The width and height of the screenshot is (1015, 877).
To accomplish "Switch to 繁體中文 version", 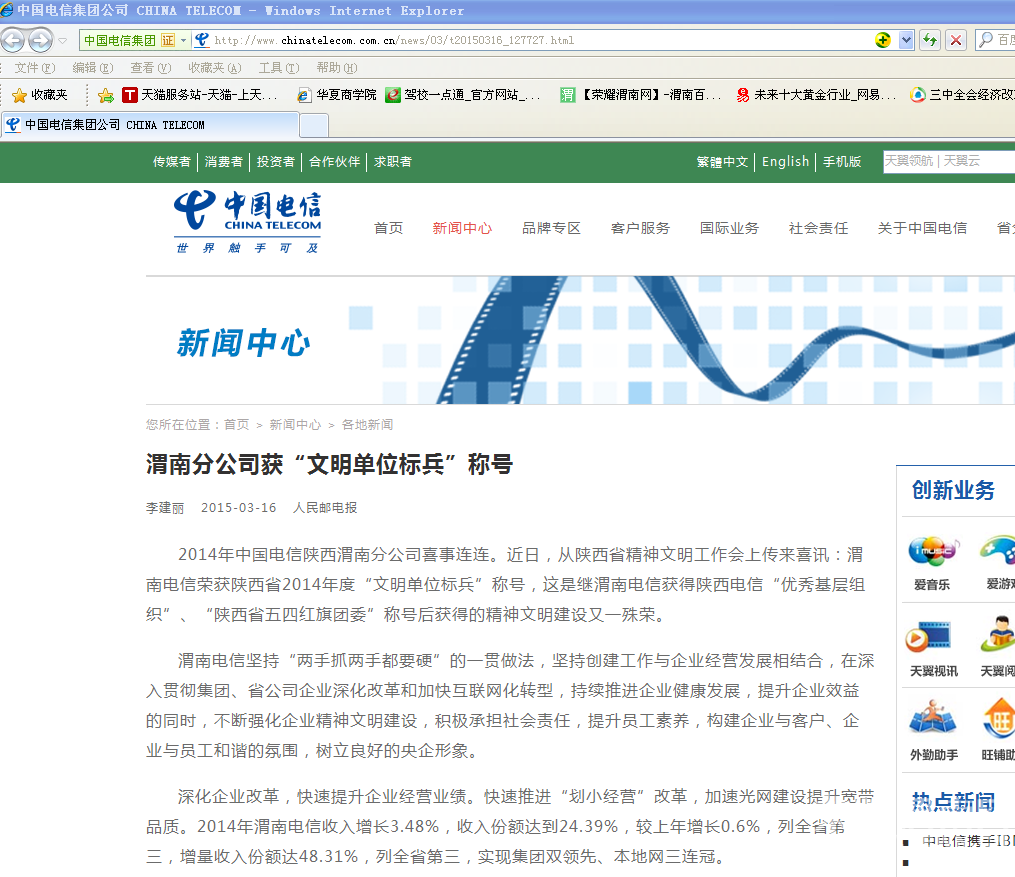I will 722,162.
